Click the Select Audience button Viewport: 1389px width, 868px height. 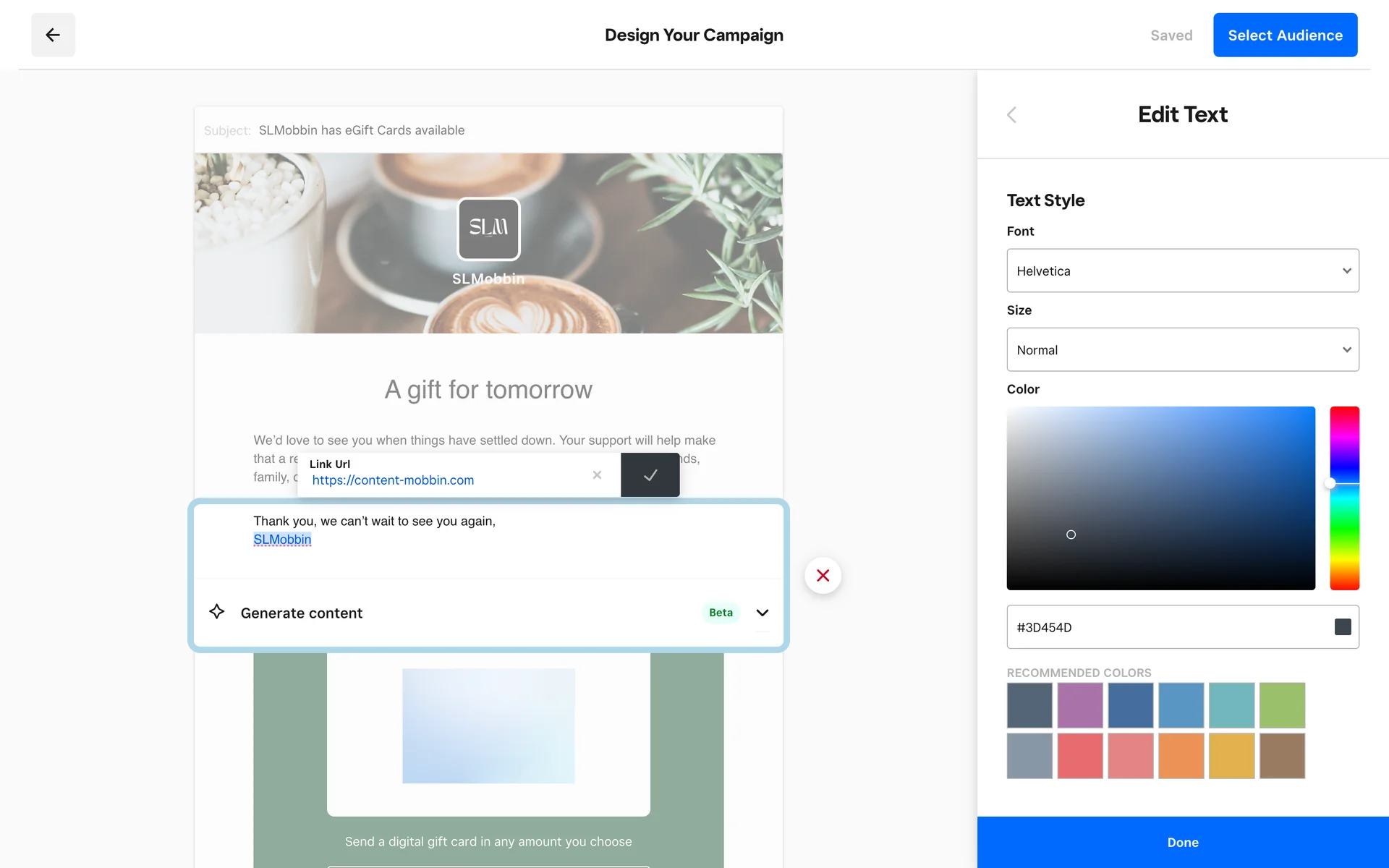pos(1285,35)
